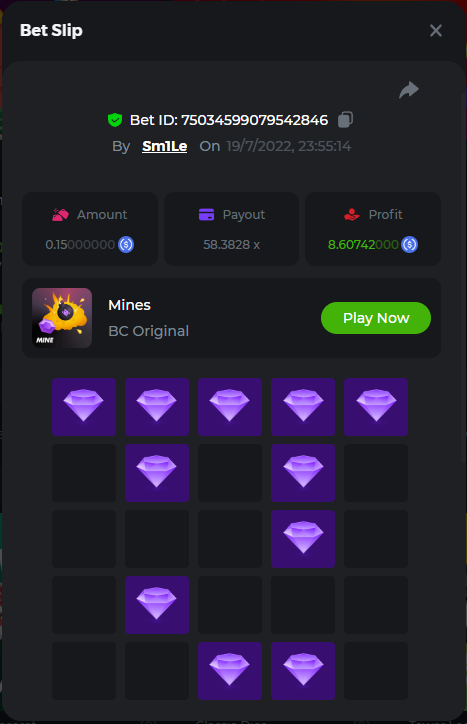
Task: Click the Mines game title text
Action: [x=129, y=305]
